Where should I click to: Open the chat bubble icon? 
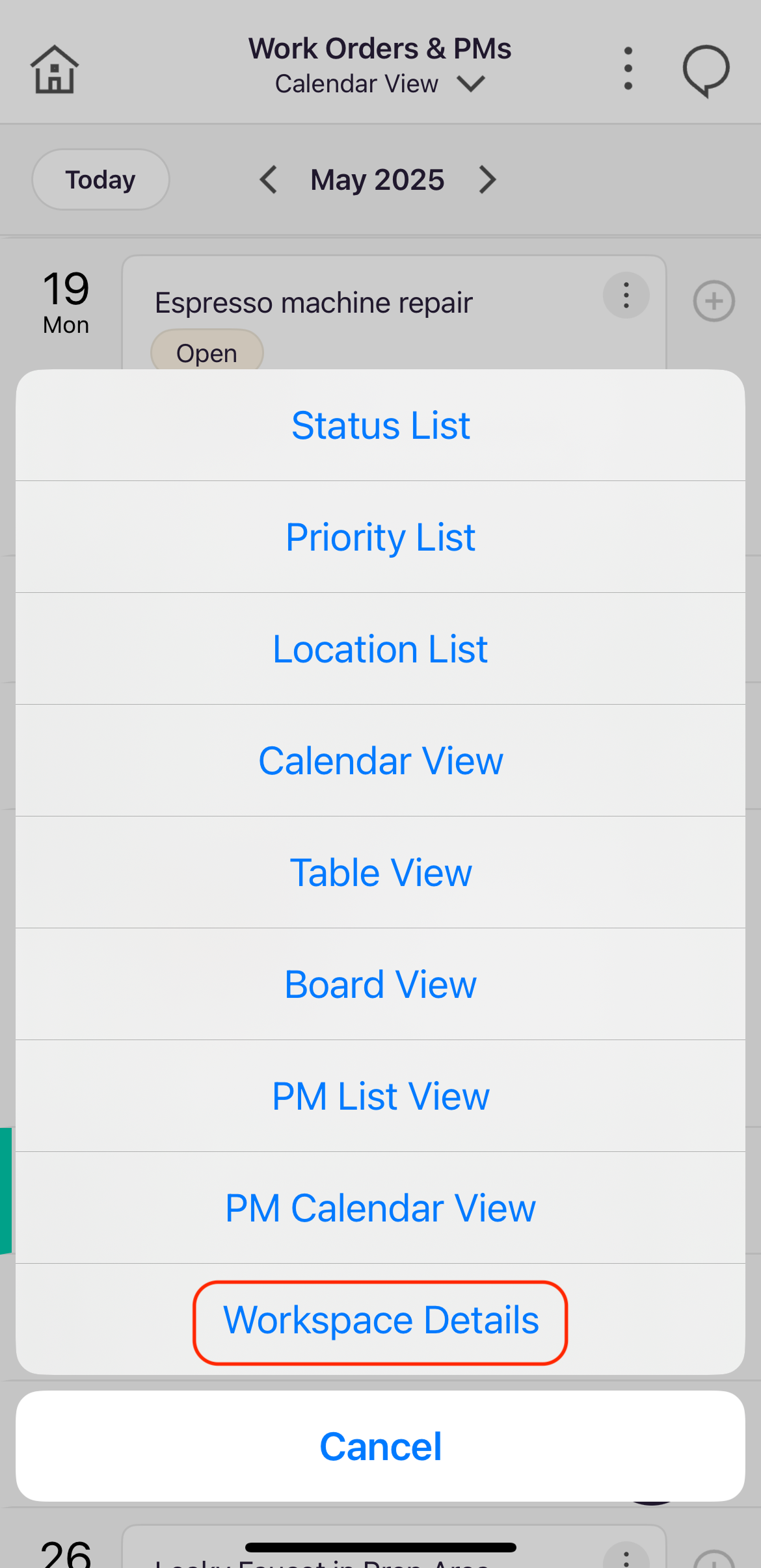tap(706, 70)
